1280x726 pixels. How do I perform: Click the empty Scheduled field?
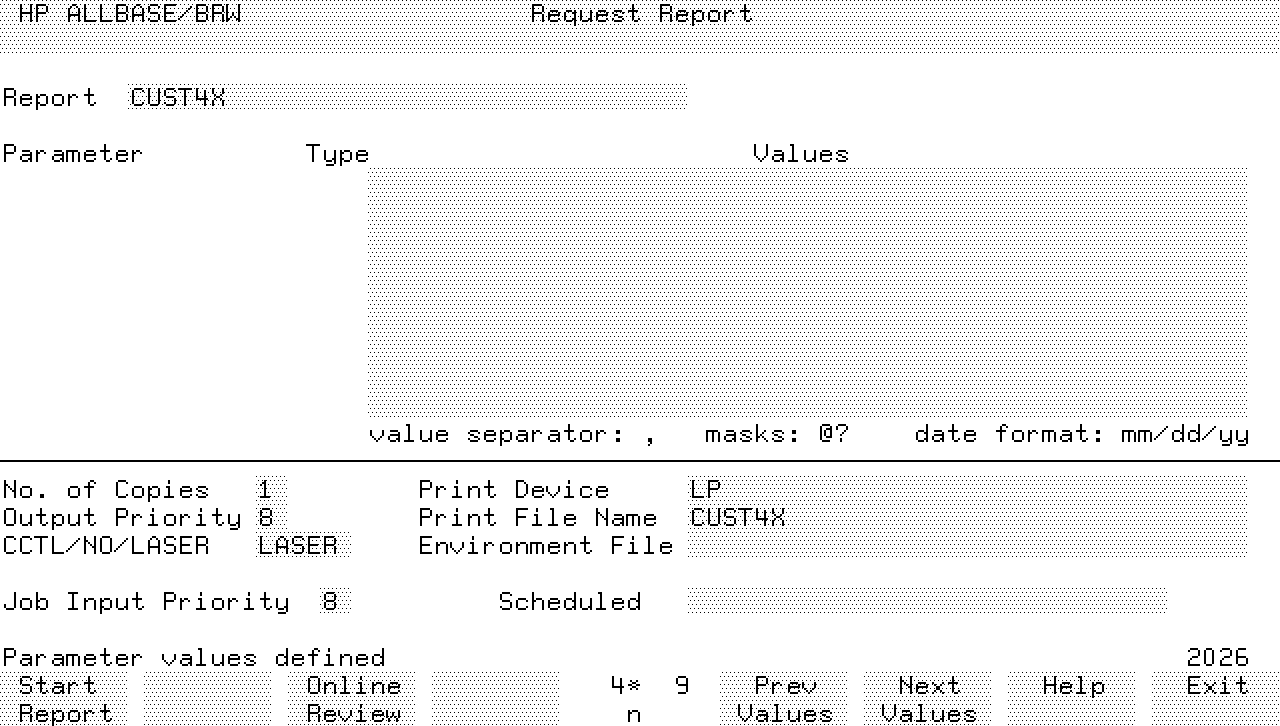coord(927,602)
